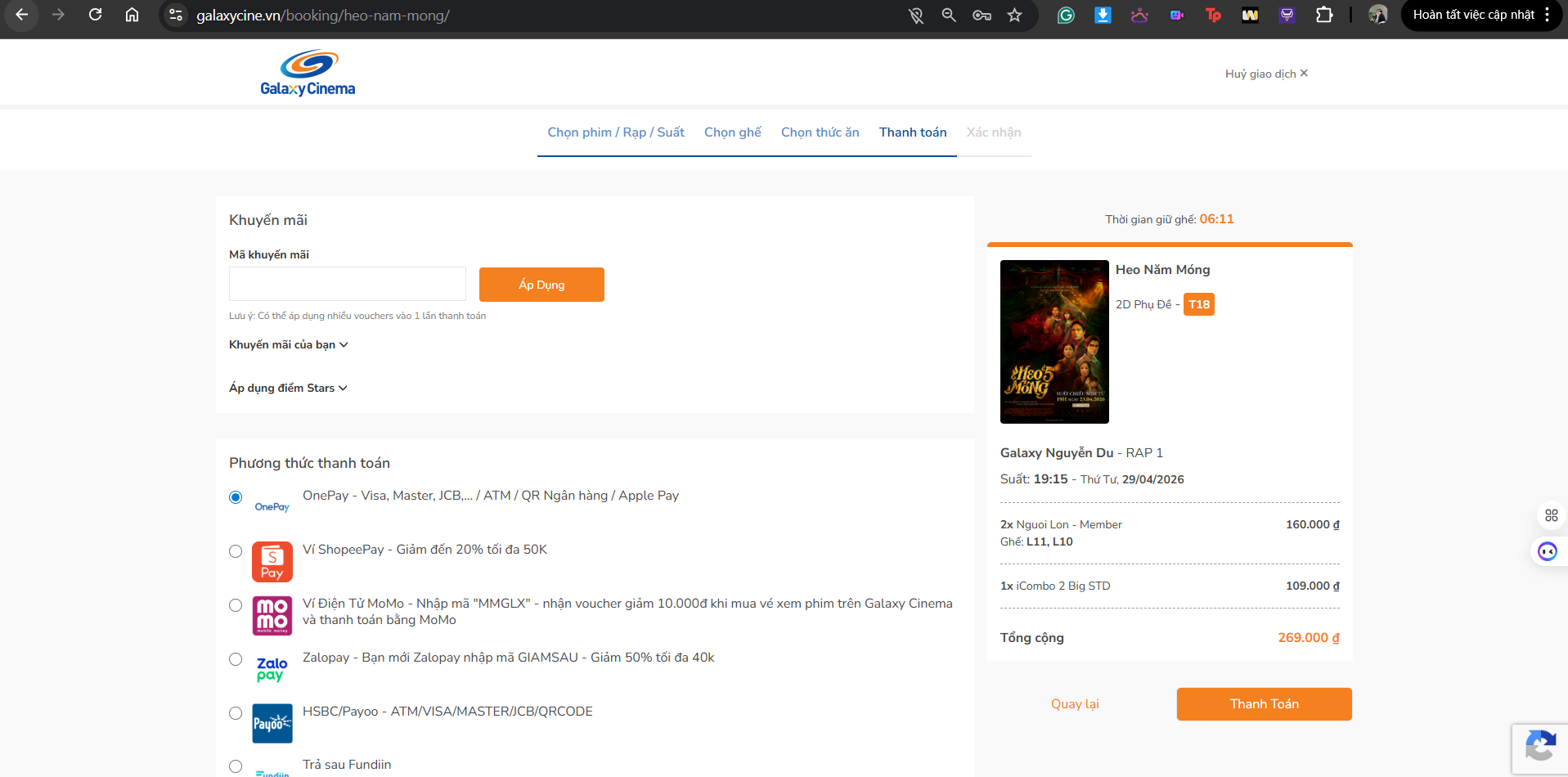Click seat numbers L11, L10

[x=1049, y=541]
